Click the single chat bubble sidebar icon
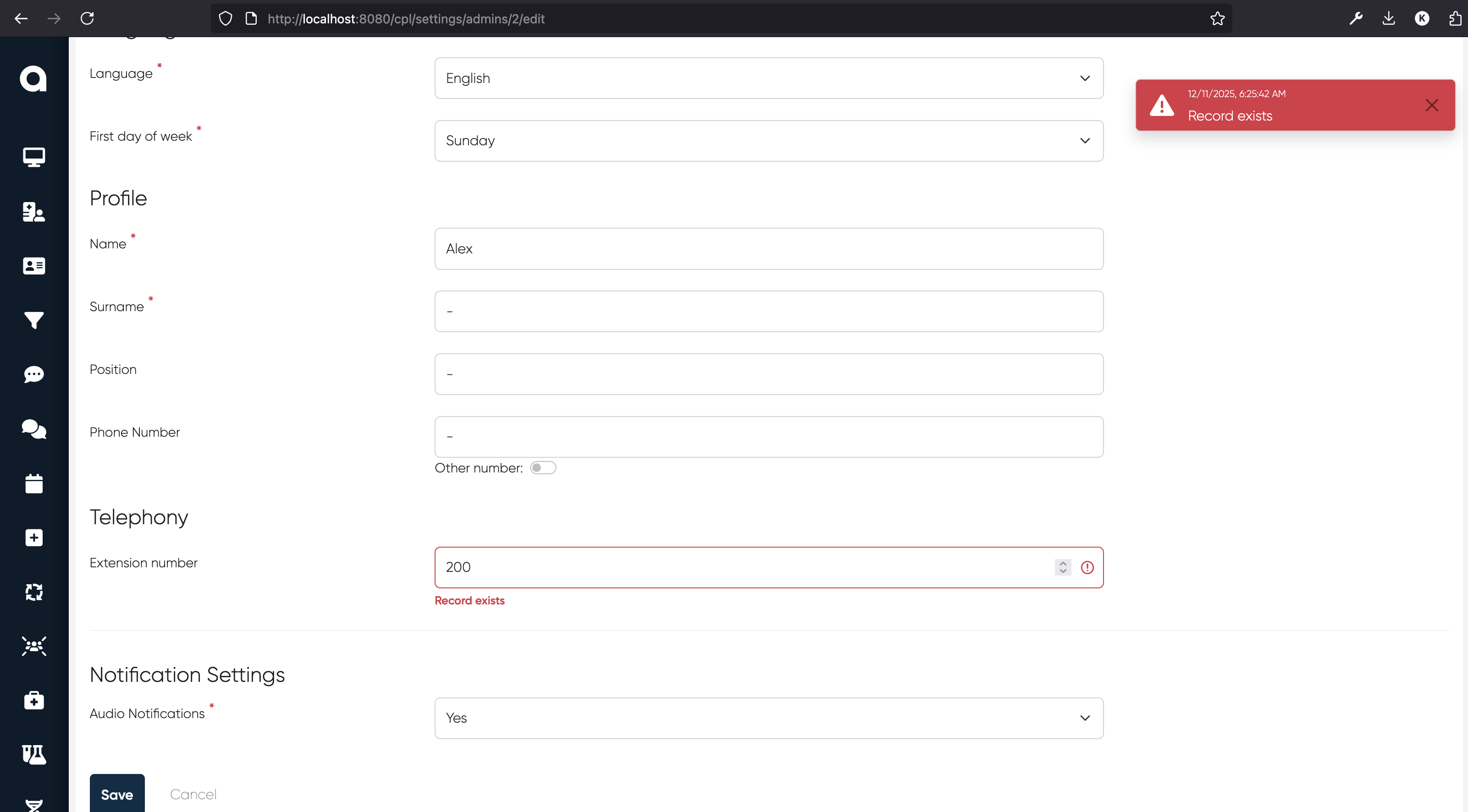1468x812 pixels. tap(33, 374)
